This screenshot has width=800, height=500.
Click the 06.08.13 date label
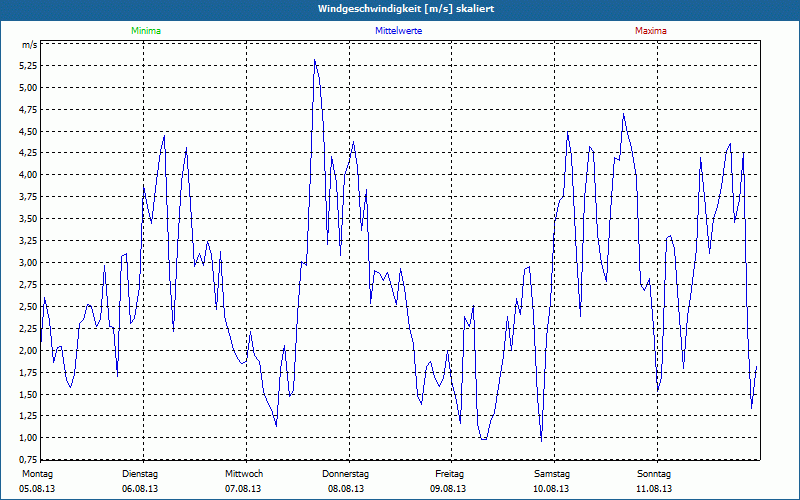point(140,489)
